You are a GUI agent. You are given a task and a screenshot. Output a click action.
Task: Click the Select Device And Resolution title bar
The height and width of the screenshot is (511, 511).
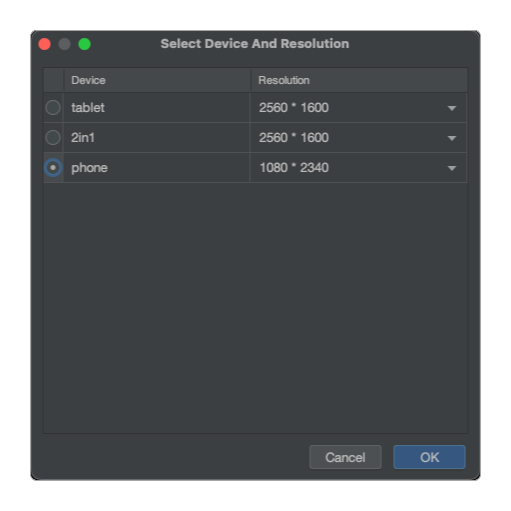(255, 44)
